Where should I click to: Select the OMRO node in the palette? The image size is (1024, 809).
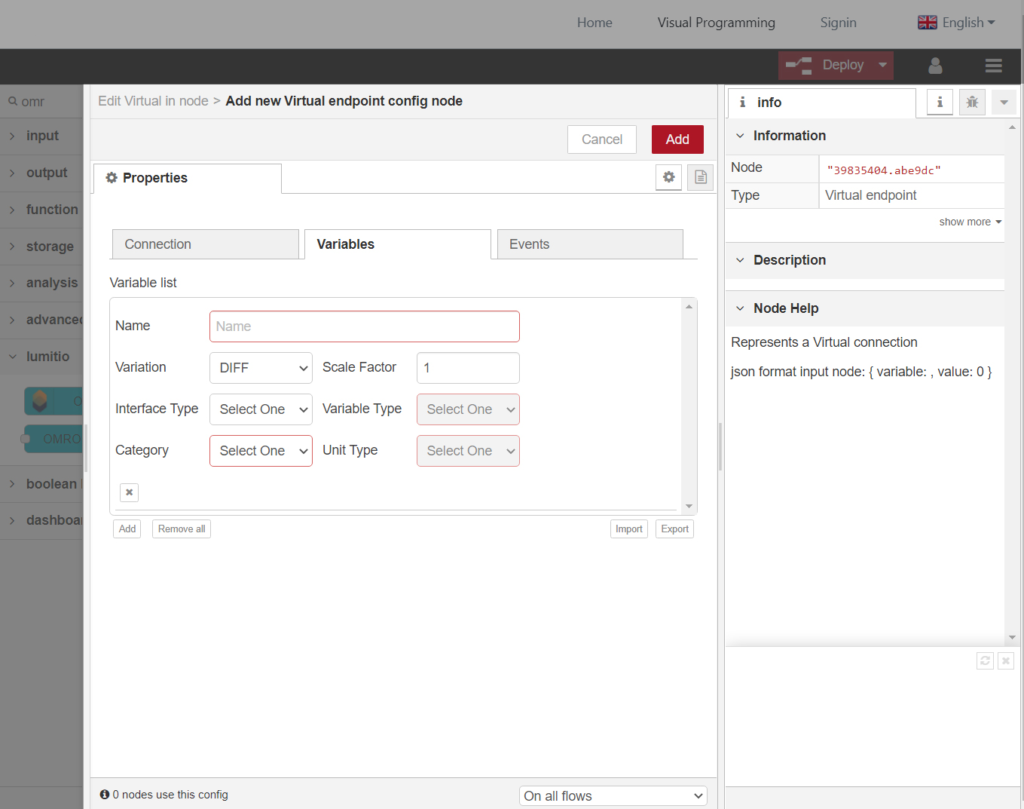point(54,439)
